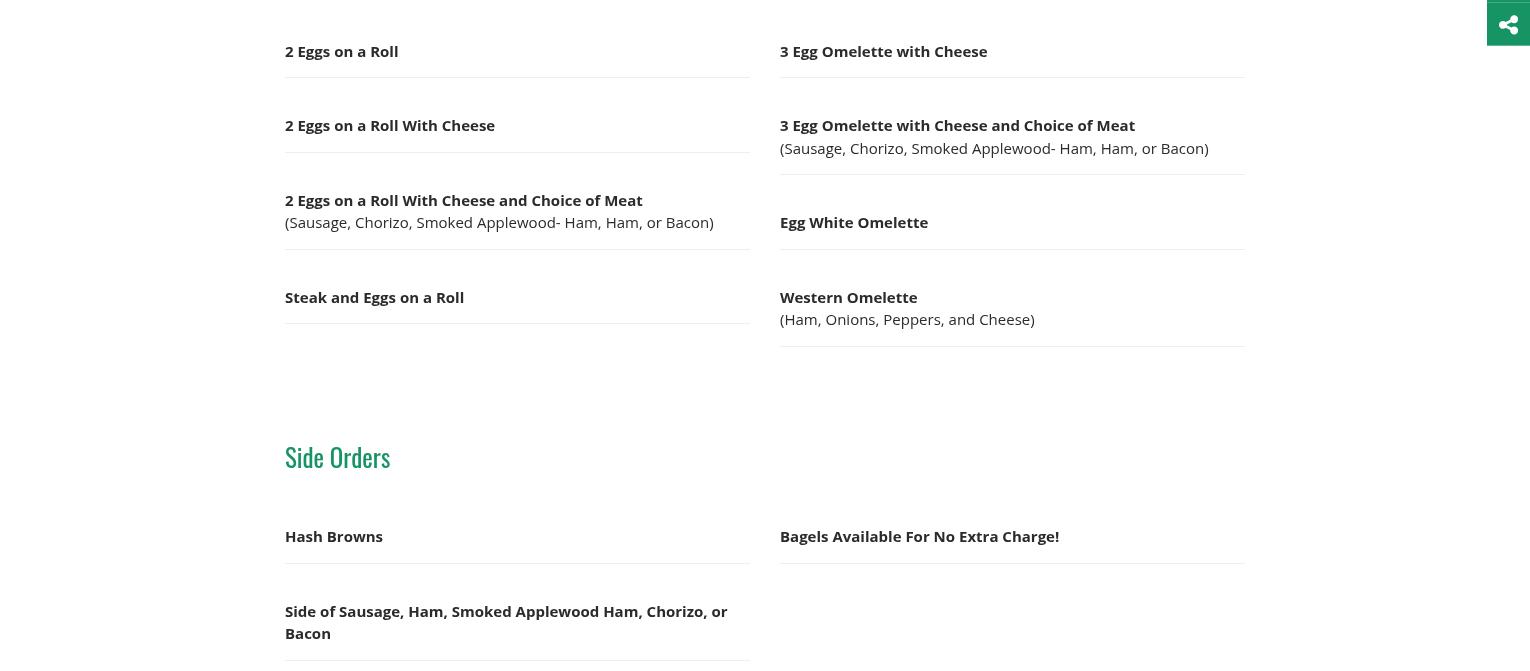Click 2 Eggs on a Roll With Cheese
This screenshot has height=671, width=1530.
[x=389, y=126]
